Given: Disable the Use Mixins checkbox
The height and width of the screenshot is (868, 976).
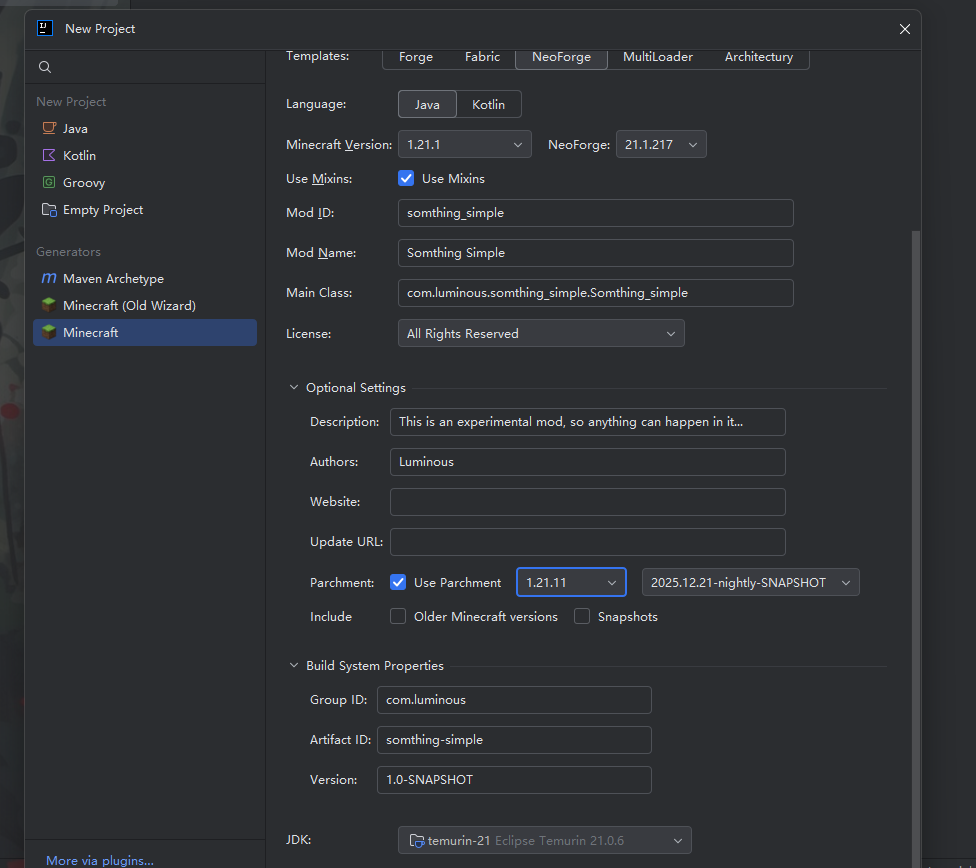Looking at the screenshot, I should [x=406, y=178].
